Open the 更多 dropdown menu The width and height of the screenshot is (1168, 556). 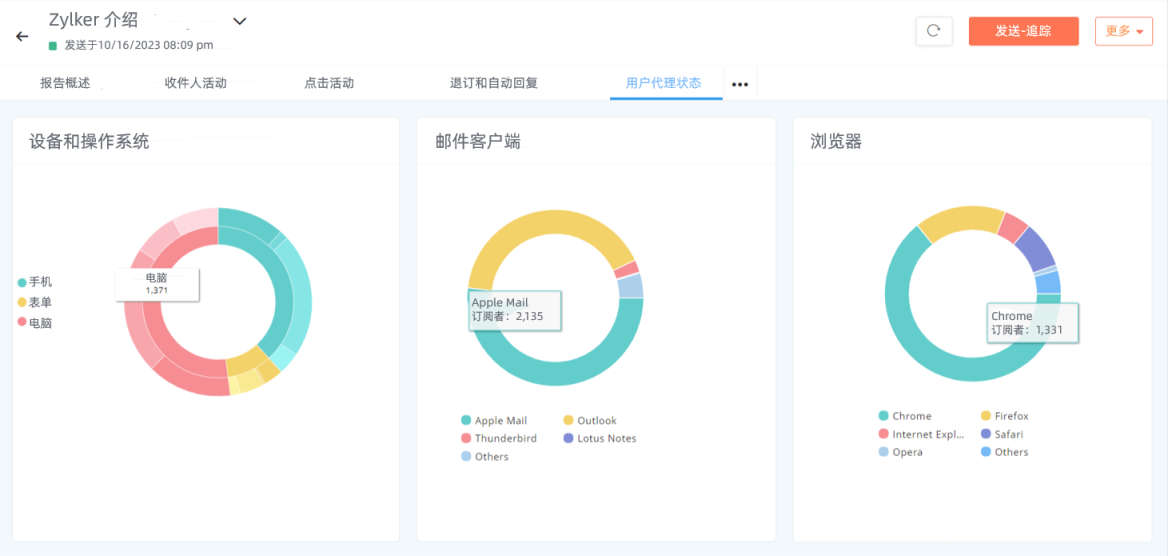click(x=1123, y=31)
